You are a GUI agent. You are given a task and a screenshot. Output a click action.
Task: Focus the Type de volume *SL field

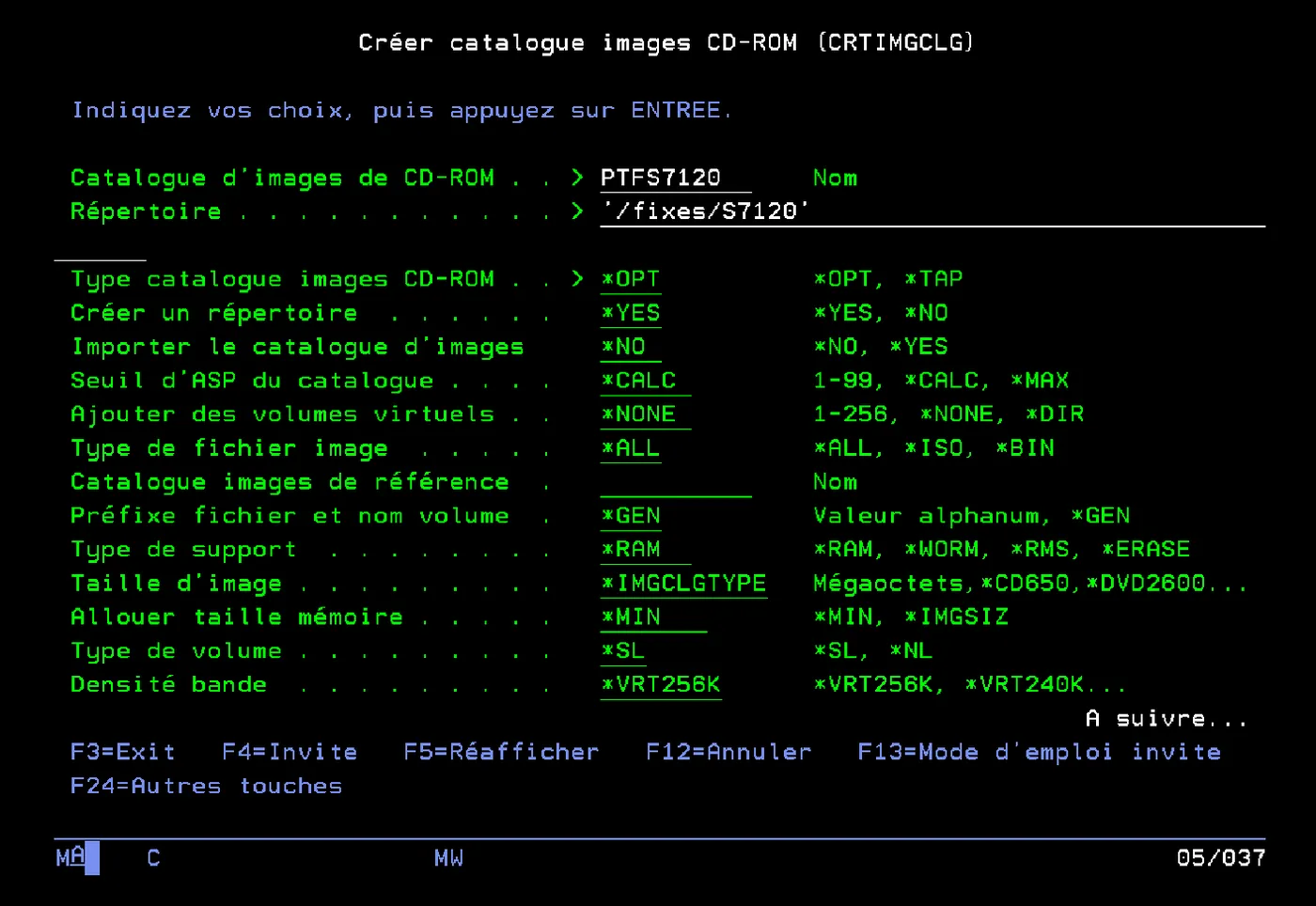[x=623, y=651]
